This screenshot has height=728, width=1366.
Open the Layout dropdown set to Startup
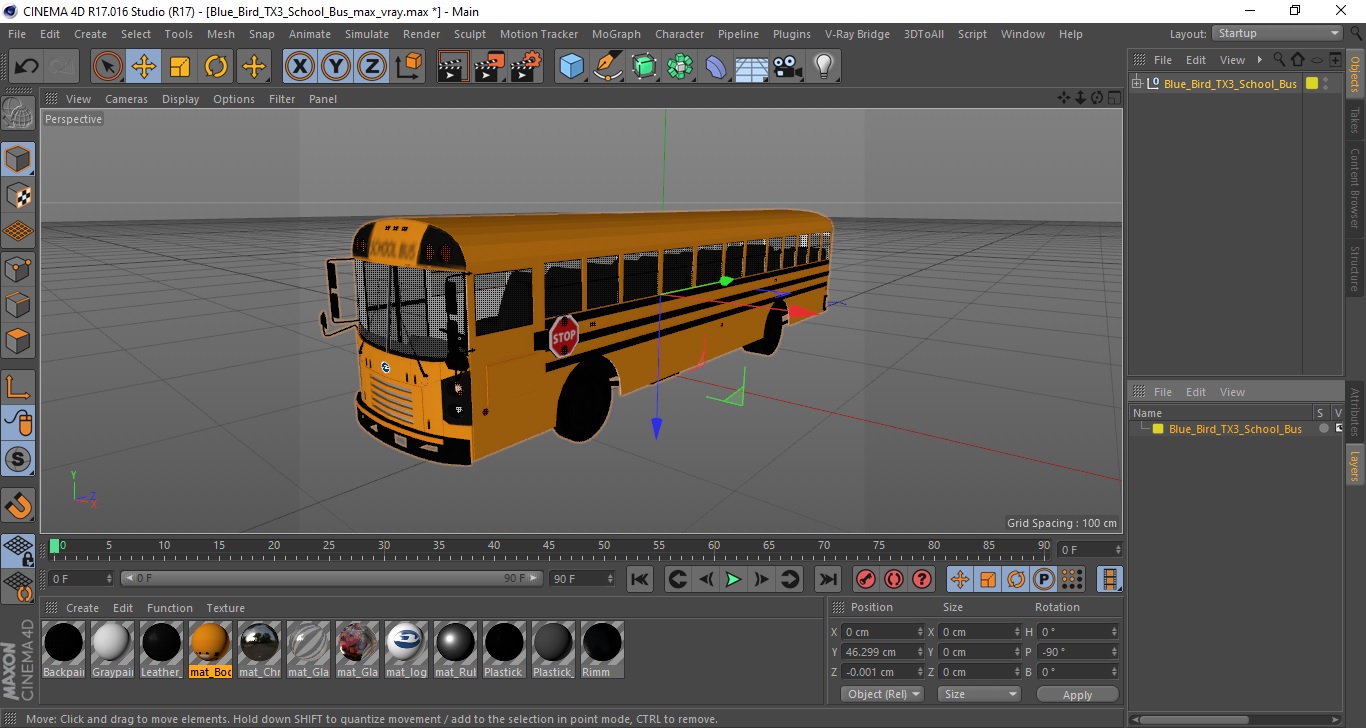[x=1276, y=33]
